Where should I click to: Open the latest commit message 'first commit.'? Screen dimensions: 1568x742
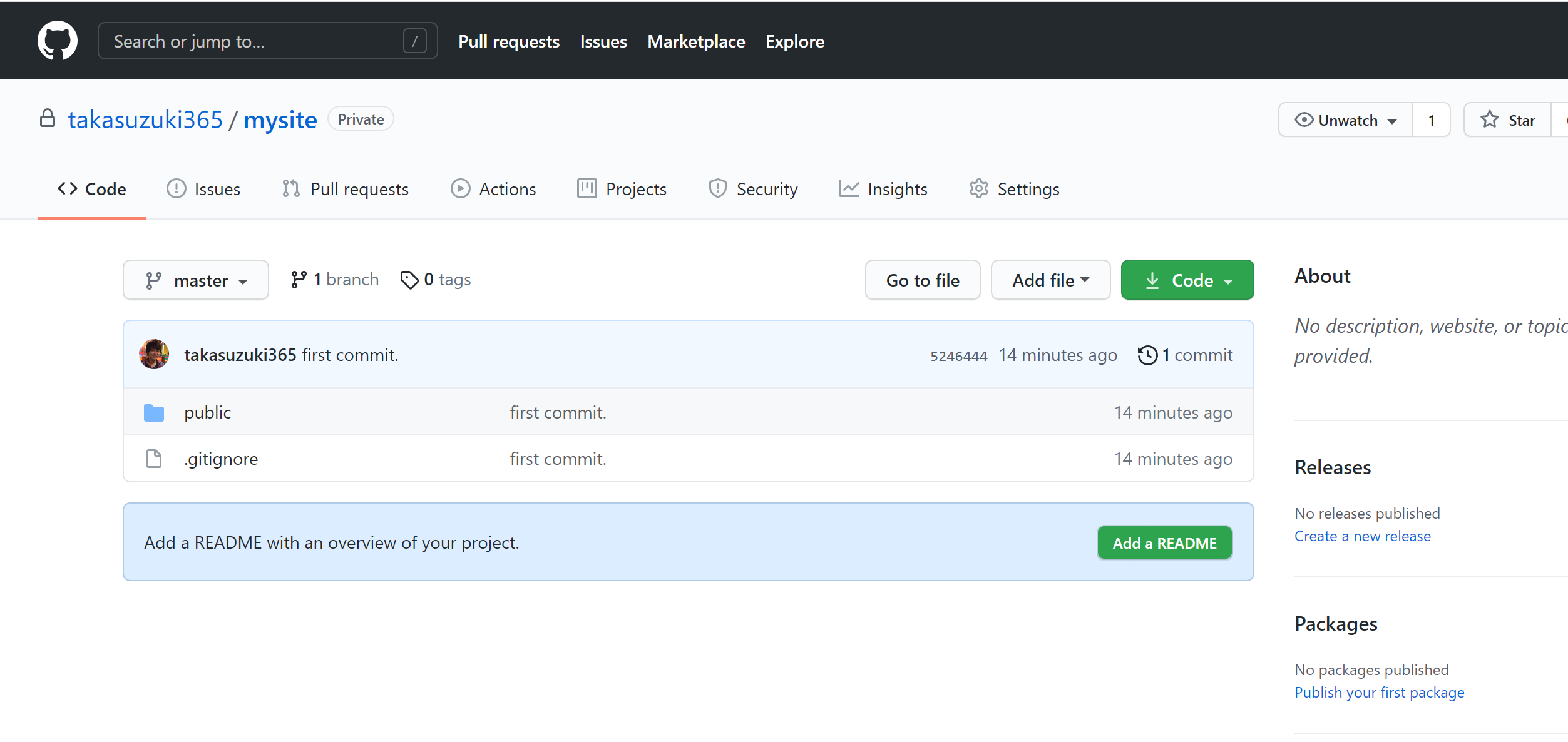[x=351, y=355]
